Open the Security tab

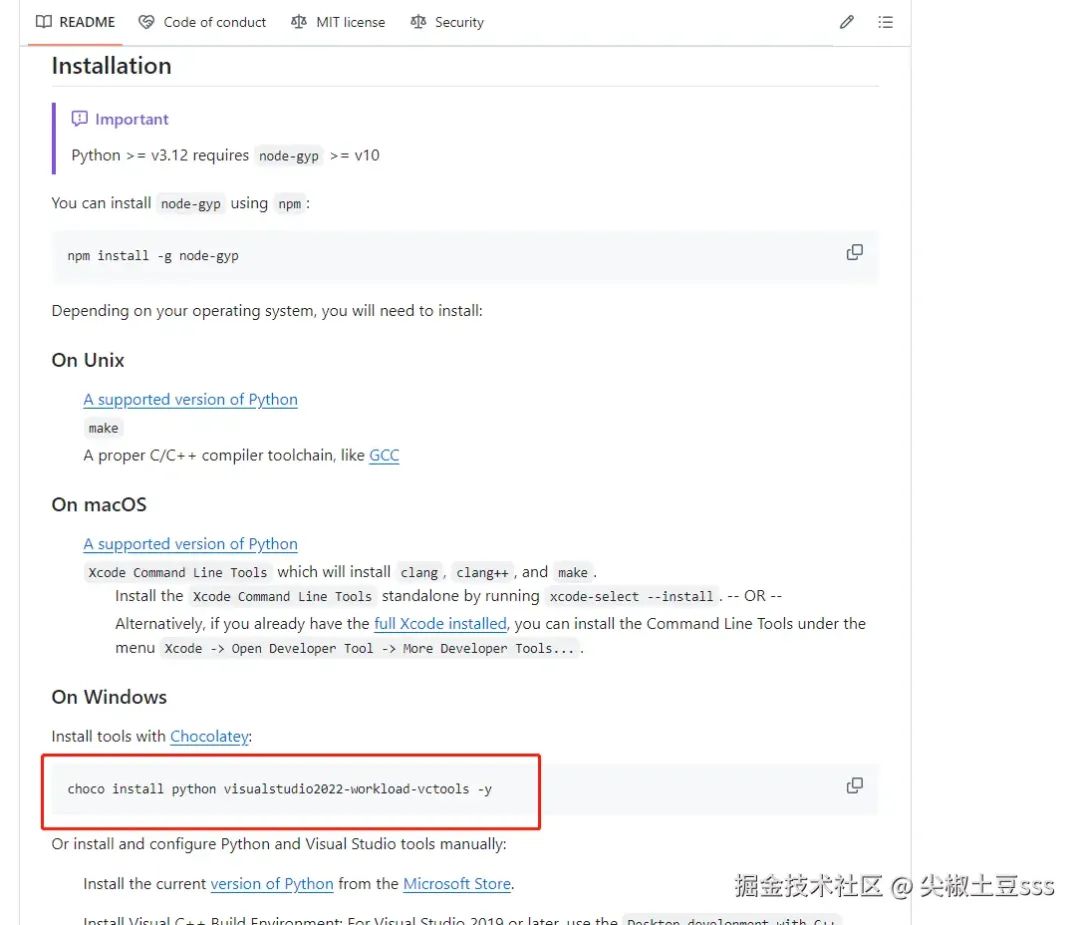point(447,22)
